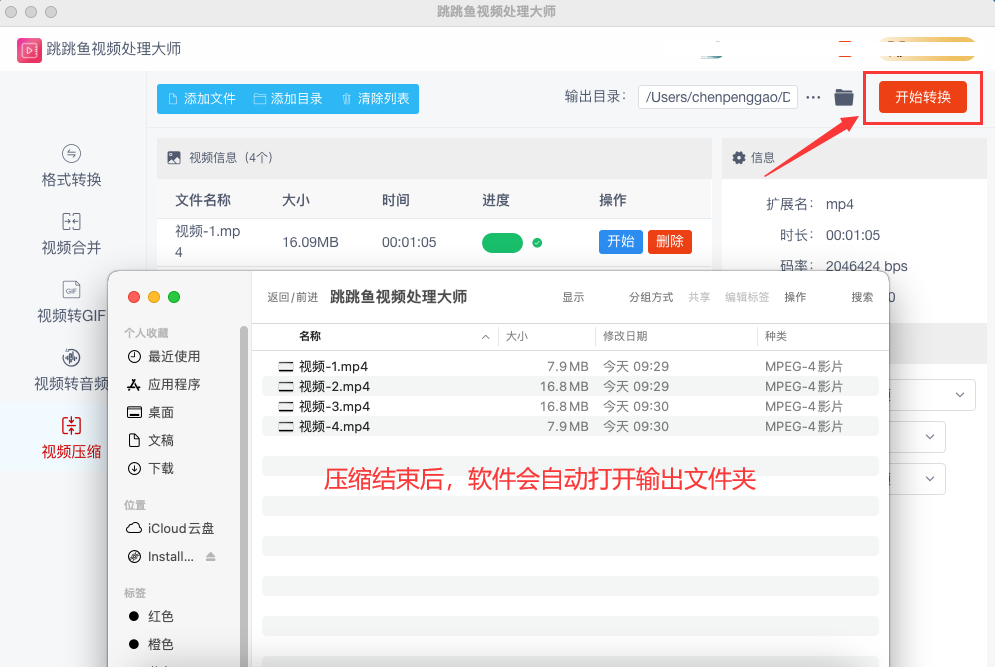The width and height of the screenshot is (995, 667).
Task: Click the three-dot browse output path button
Action: (813, 97)
